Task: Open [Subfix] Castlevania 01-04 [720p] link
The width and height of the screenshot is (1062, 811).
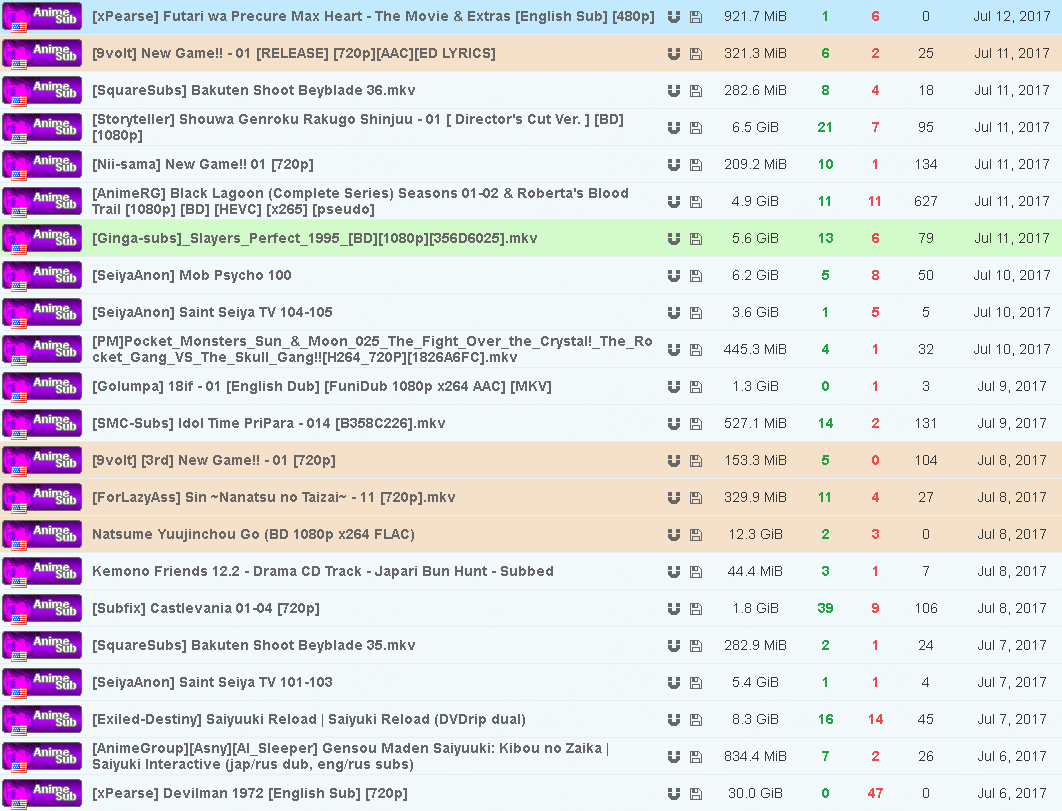Action: click(x=205, y=608)
